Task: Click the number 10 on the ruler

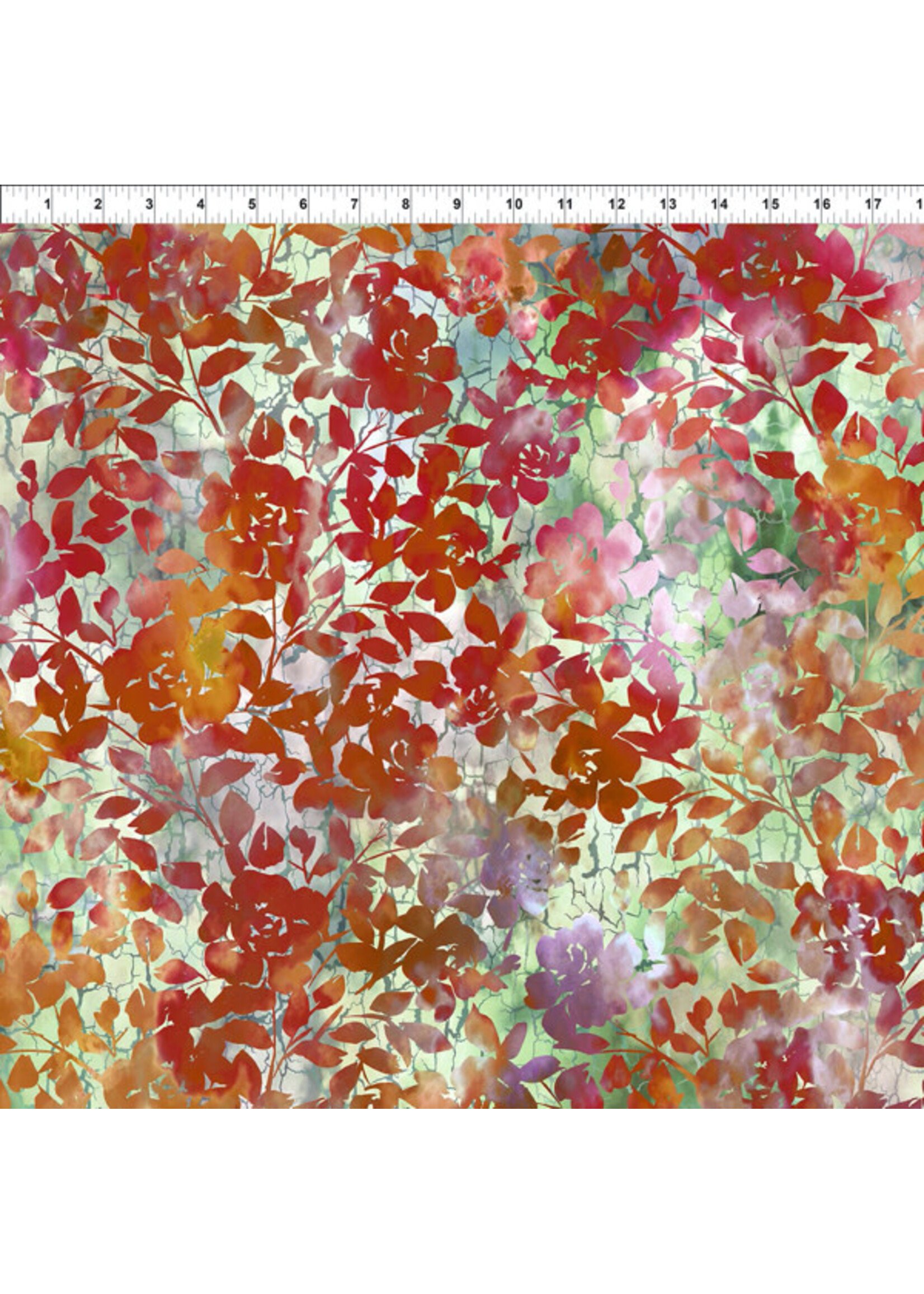Action: pos(515,204)
